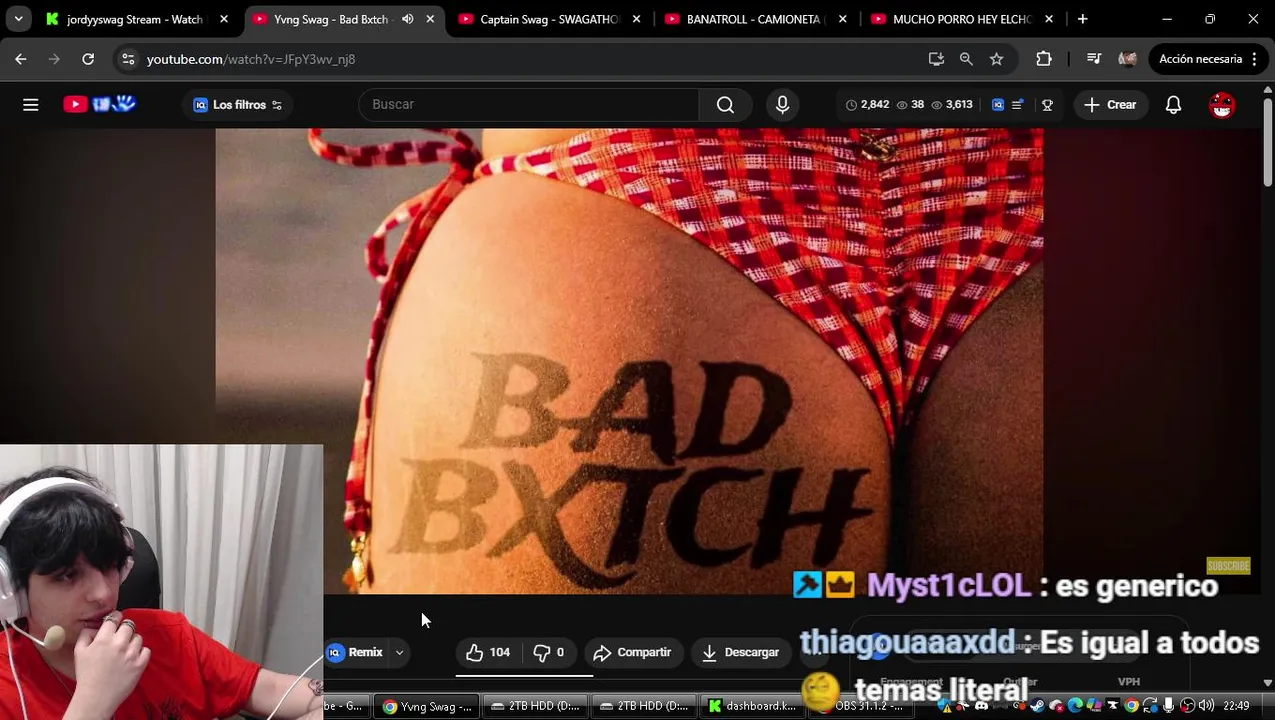
Task: Click the Crear button
Action: [1110, 104]
